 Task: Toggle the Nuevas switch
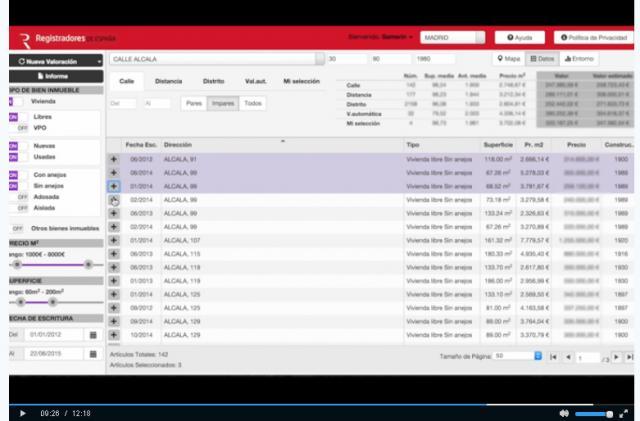[x=18, y=146]
